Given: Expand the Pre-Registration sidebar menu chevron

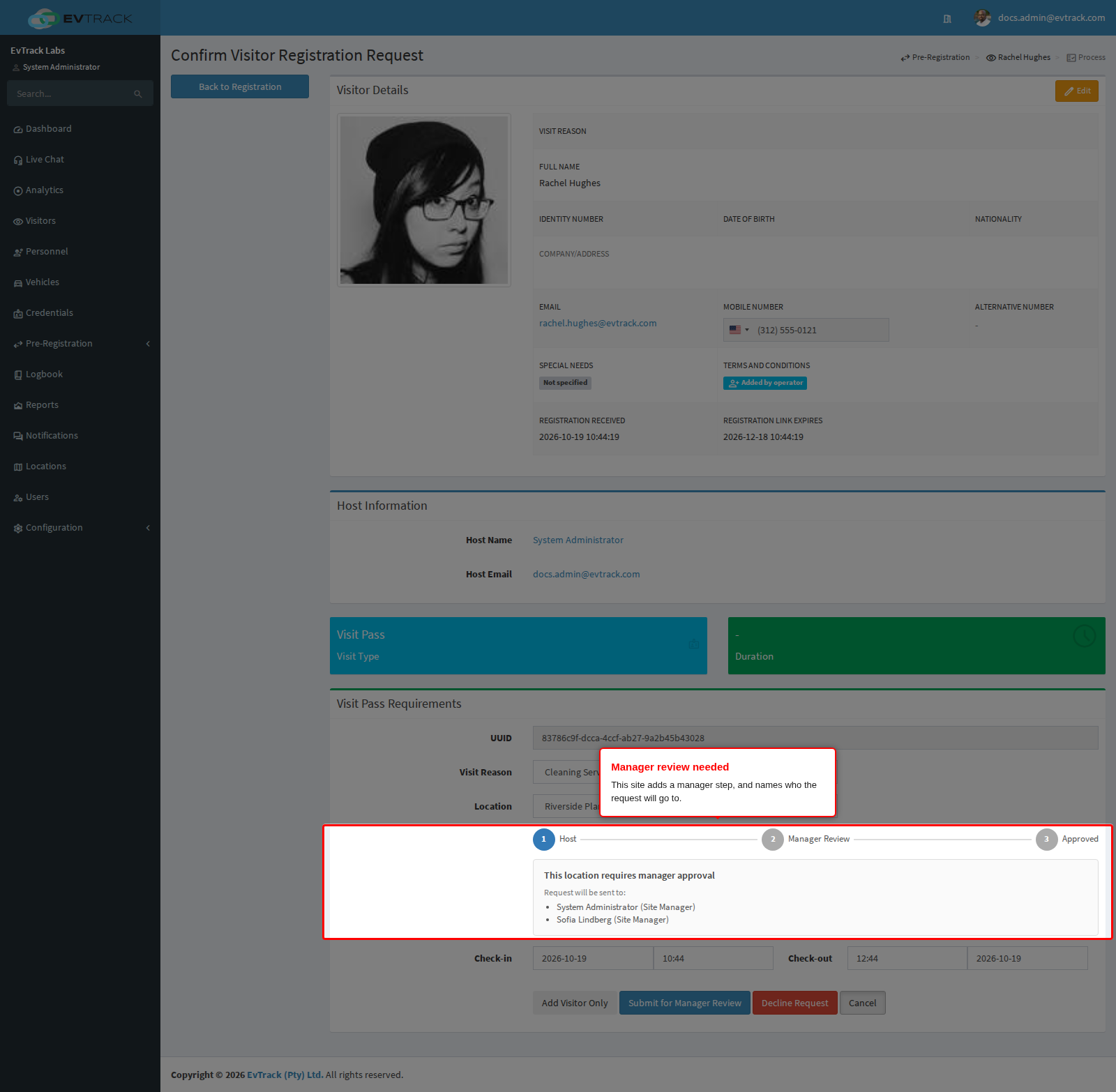Looking at the screenshot, I should click(148, 344).
